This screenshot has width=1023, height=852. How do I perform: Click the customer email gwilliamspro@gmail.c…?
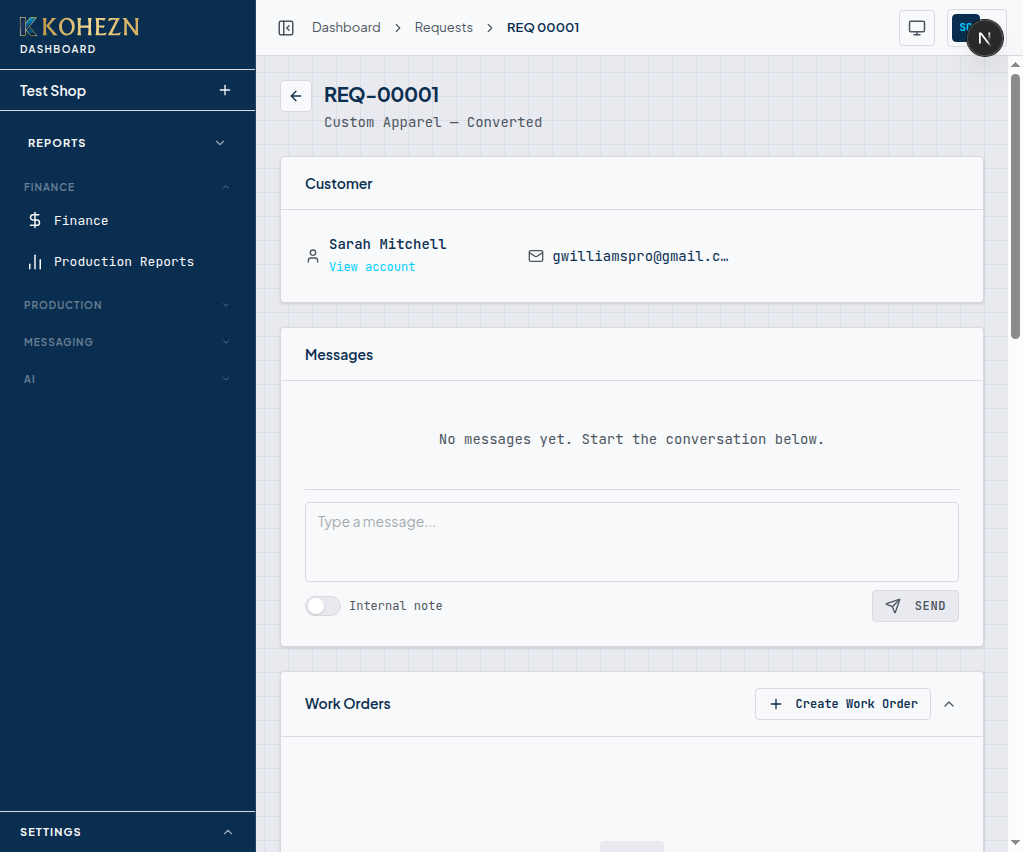pyautogui.click(x=641, y=256)
